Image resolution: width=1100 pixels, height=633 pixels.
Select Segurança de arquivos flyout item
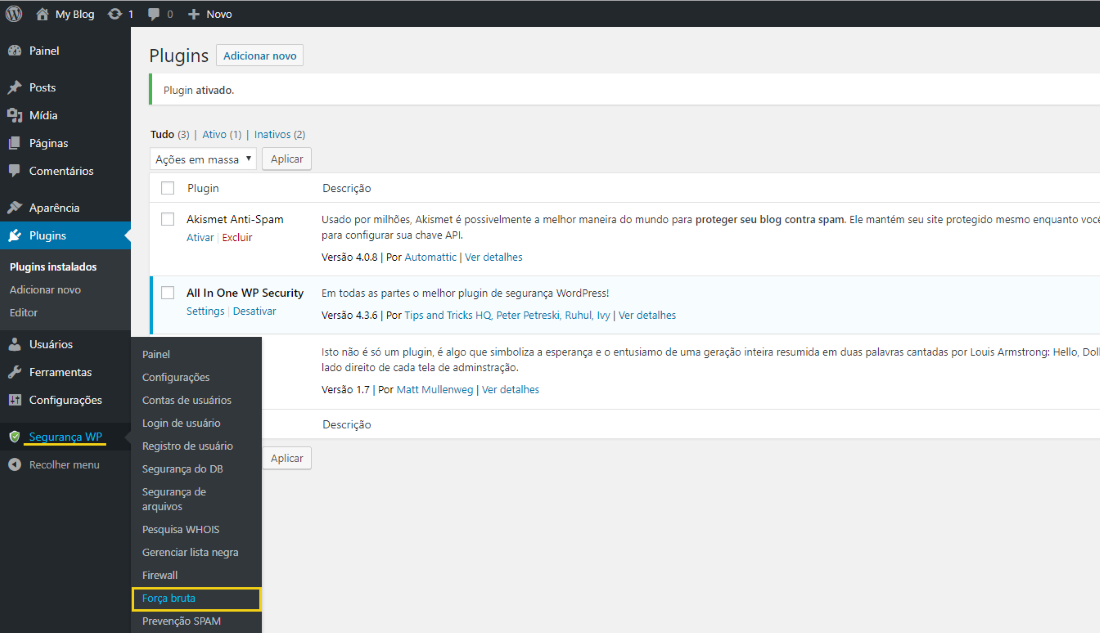click(174, 499)
